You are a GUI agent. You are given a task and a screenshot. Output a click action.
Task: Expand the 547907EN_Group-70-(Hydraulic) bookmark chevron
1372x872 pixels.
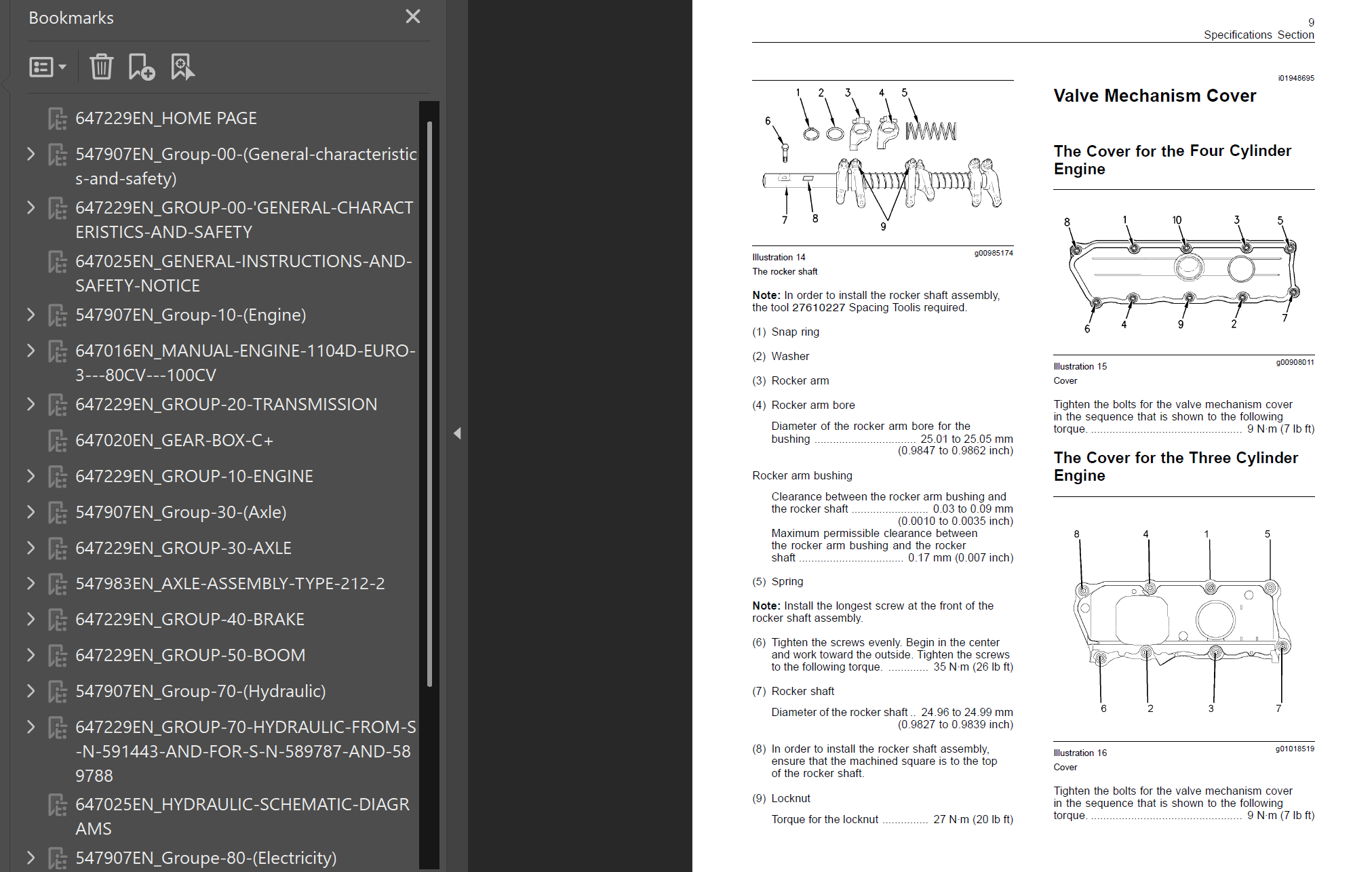(x=31, y=691)
